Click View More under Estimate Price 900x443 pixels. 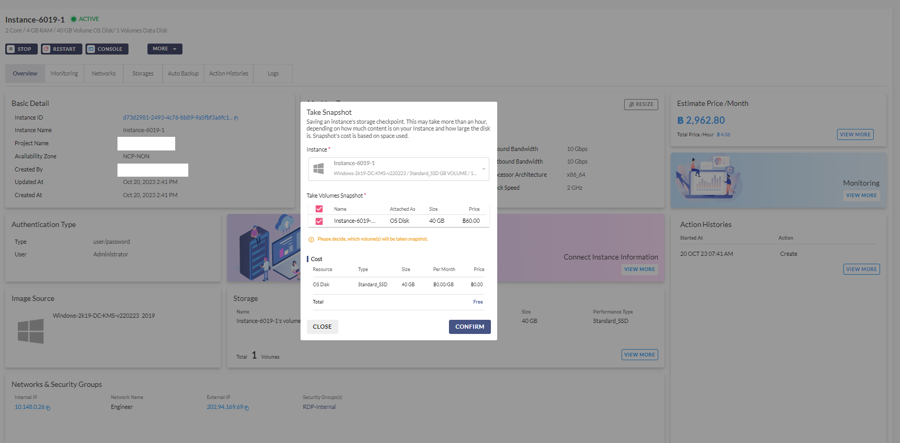coord(855,134)
